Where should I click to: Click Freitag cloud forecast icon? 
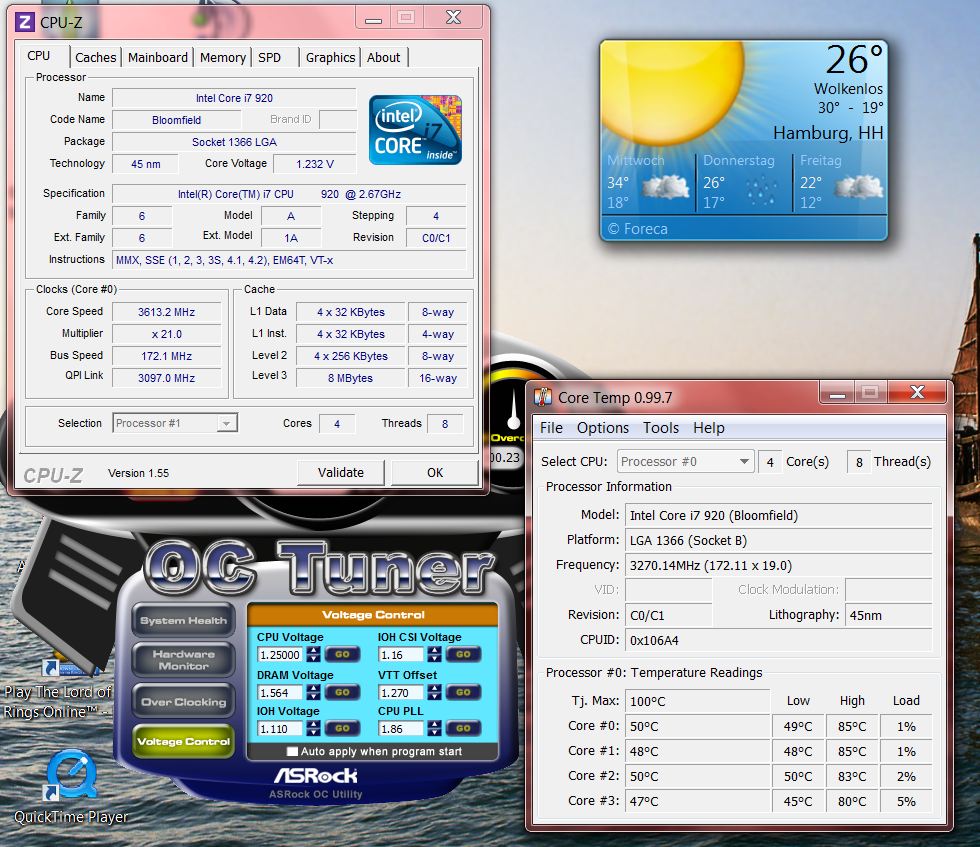tap(859, 188)
